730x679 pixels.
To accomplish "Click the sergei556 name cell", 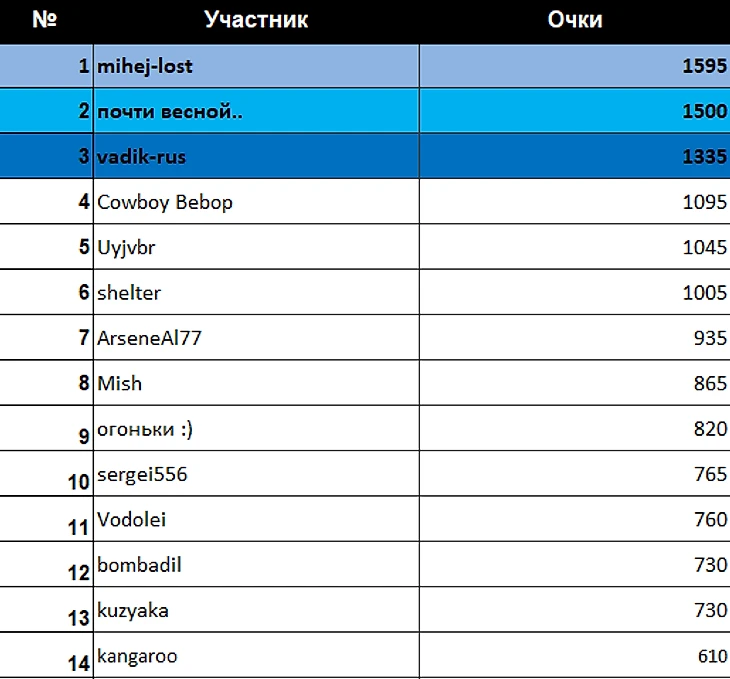I will [256, 474].
